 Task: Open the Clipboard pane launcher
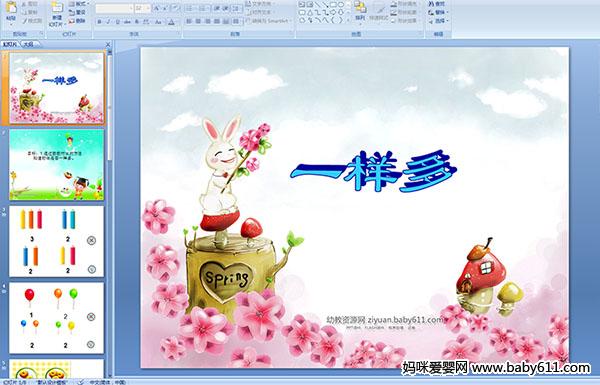click(x=42, y=34)
